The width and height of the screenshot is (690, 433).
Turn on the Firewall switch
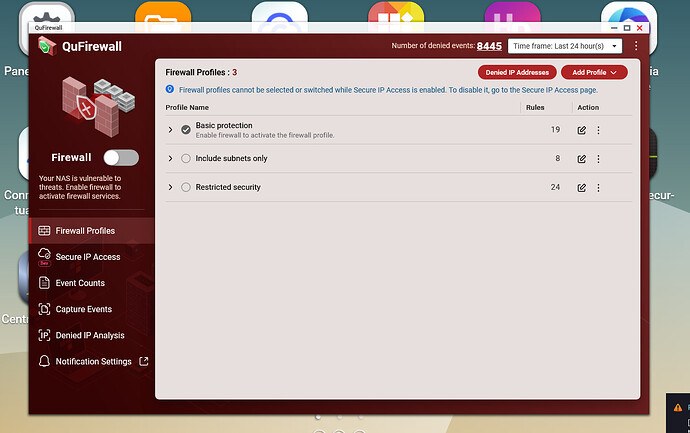point(121,158)
